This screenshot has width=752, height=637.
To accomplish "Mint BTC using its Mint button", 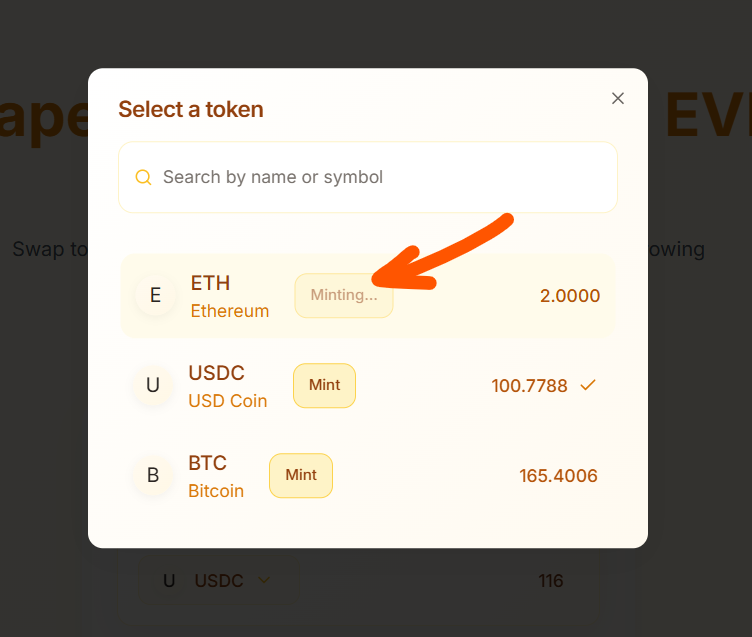I will pyautogui.click(x=301, y=475).
